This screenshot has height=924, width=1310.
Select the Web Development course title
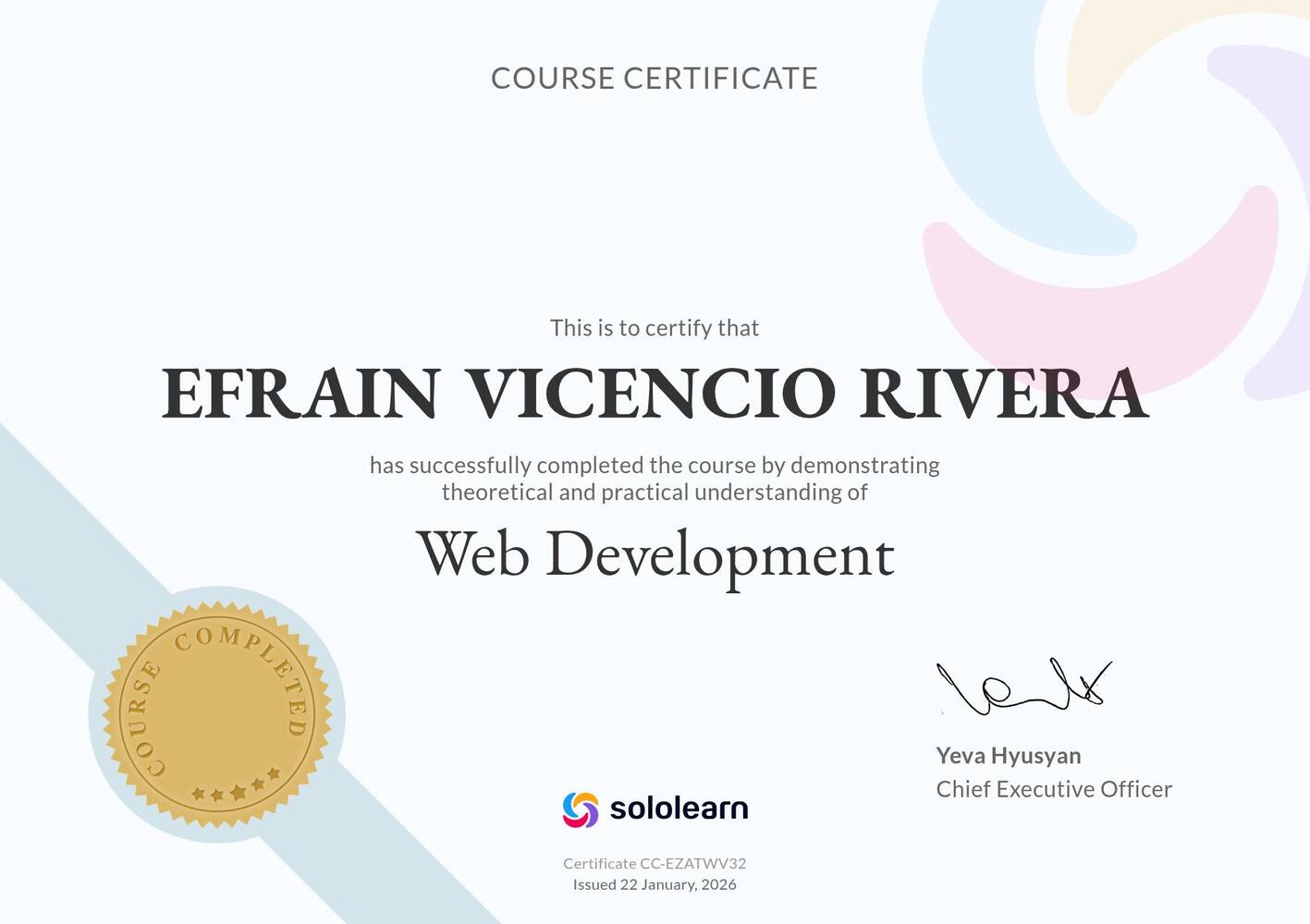tap(656, 554)
